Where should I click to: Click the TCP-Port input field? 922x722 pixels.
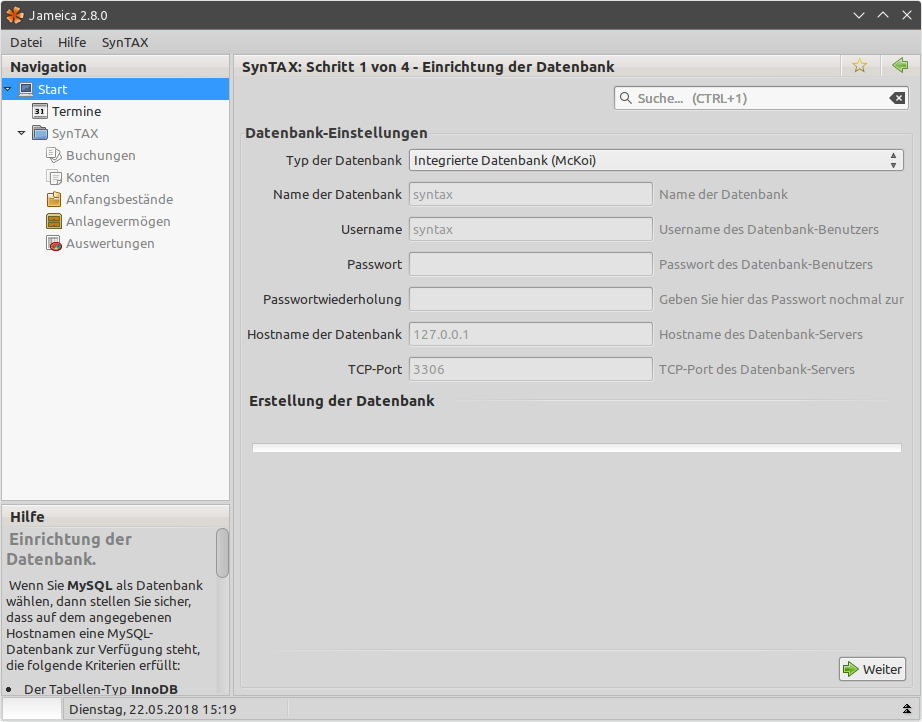(531, 369)
